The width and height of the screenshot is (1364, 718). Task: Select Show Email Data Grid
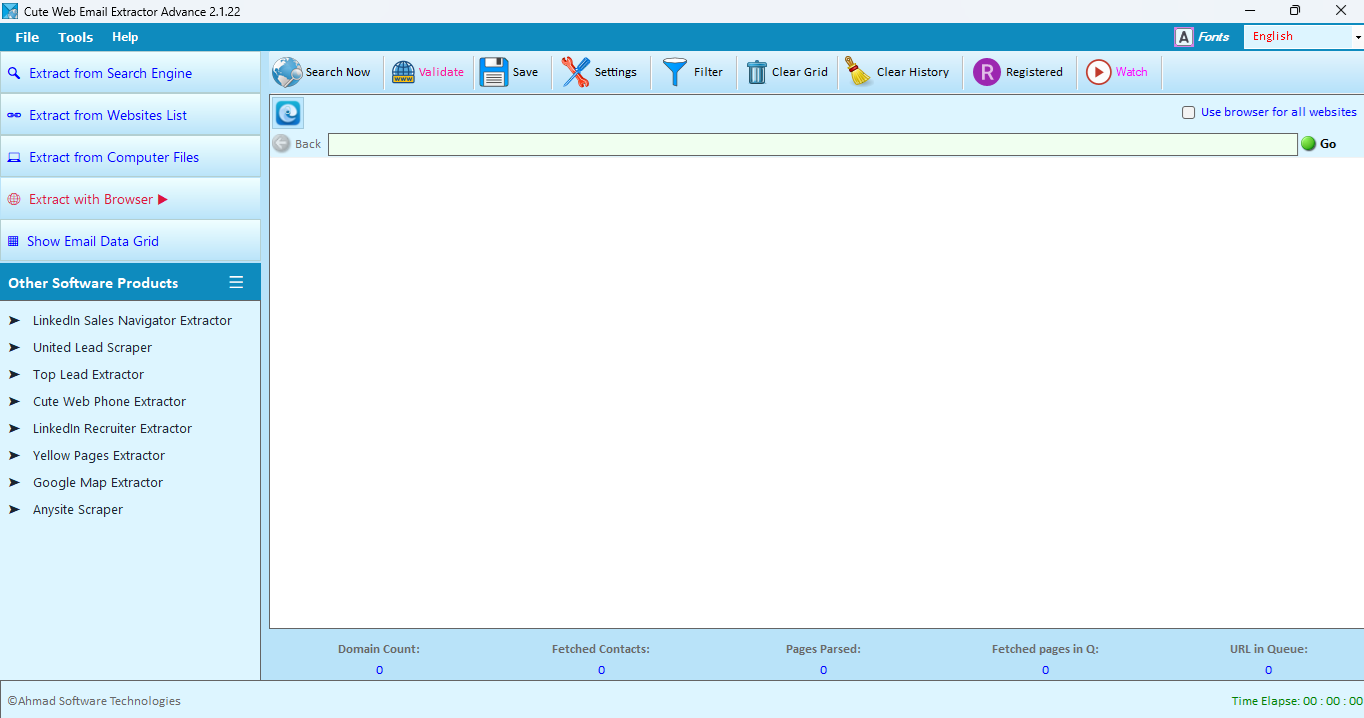coord(130,241)
